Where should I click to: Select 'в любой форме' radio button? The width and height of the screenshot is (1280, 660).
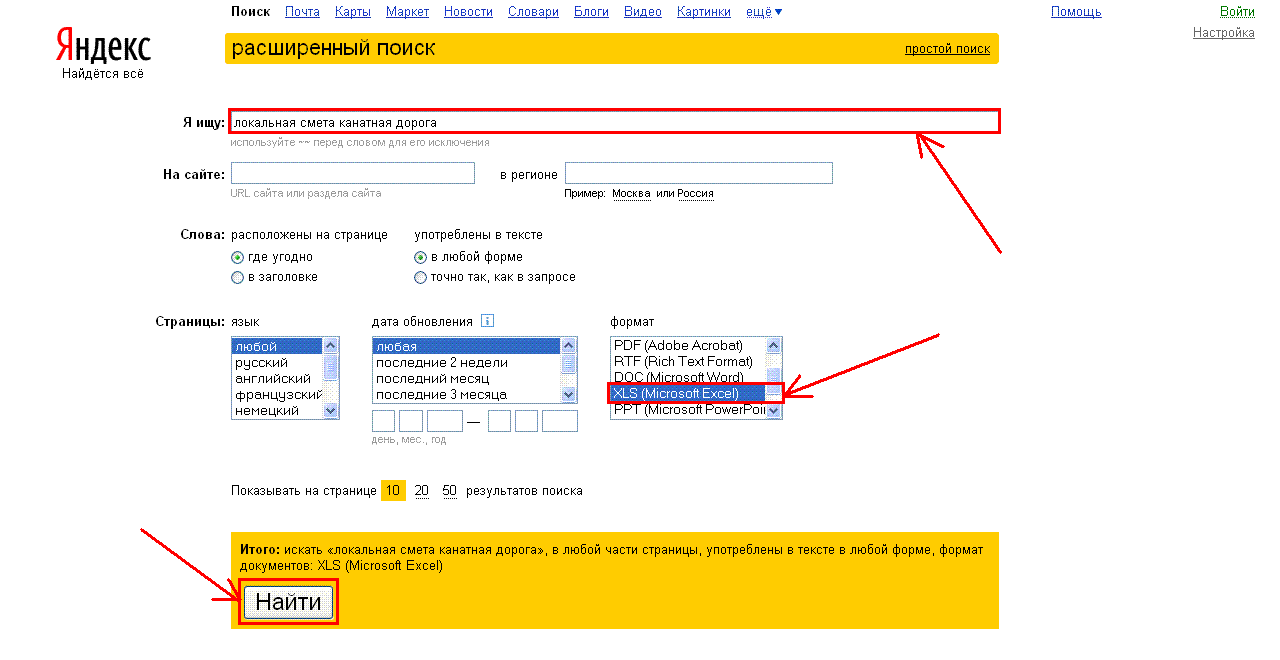point(421,257)
